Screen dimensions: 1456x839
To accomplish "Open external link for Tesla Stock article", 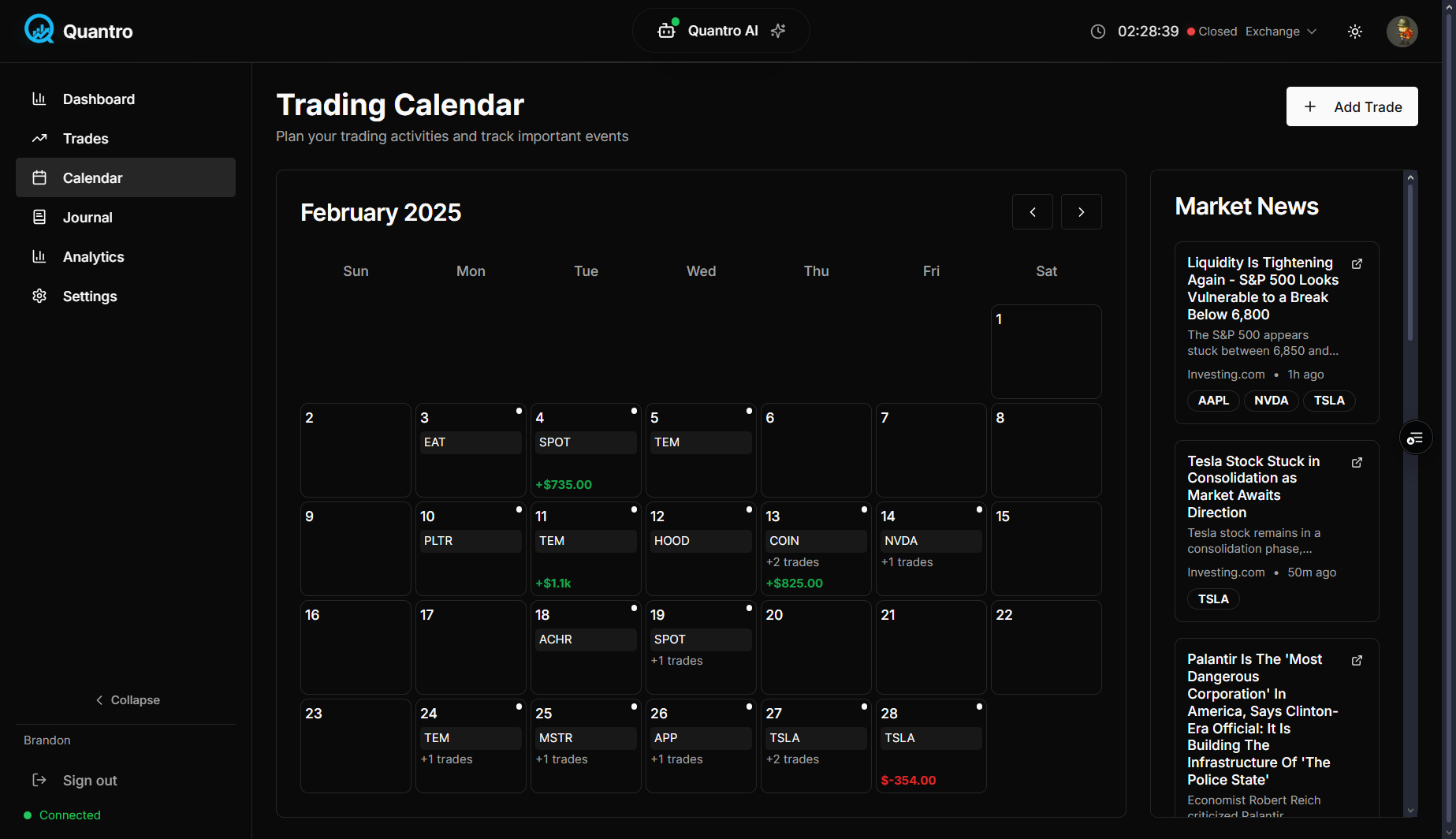I will click(1357, 462).
